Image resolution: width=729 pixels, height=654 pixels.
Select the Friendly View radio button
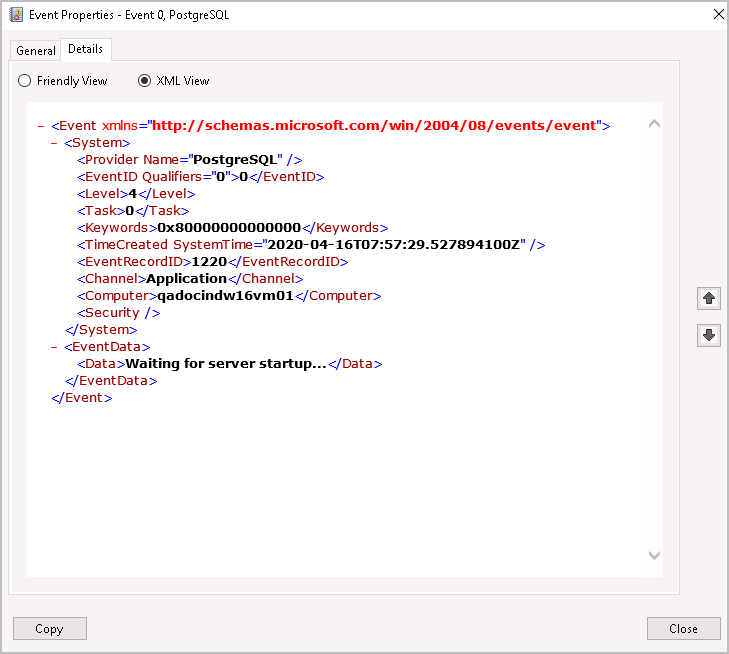[25, 81]
